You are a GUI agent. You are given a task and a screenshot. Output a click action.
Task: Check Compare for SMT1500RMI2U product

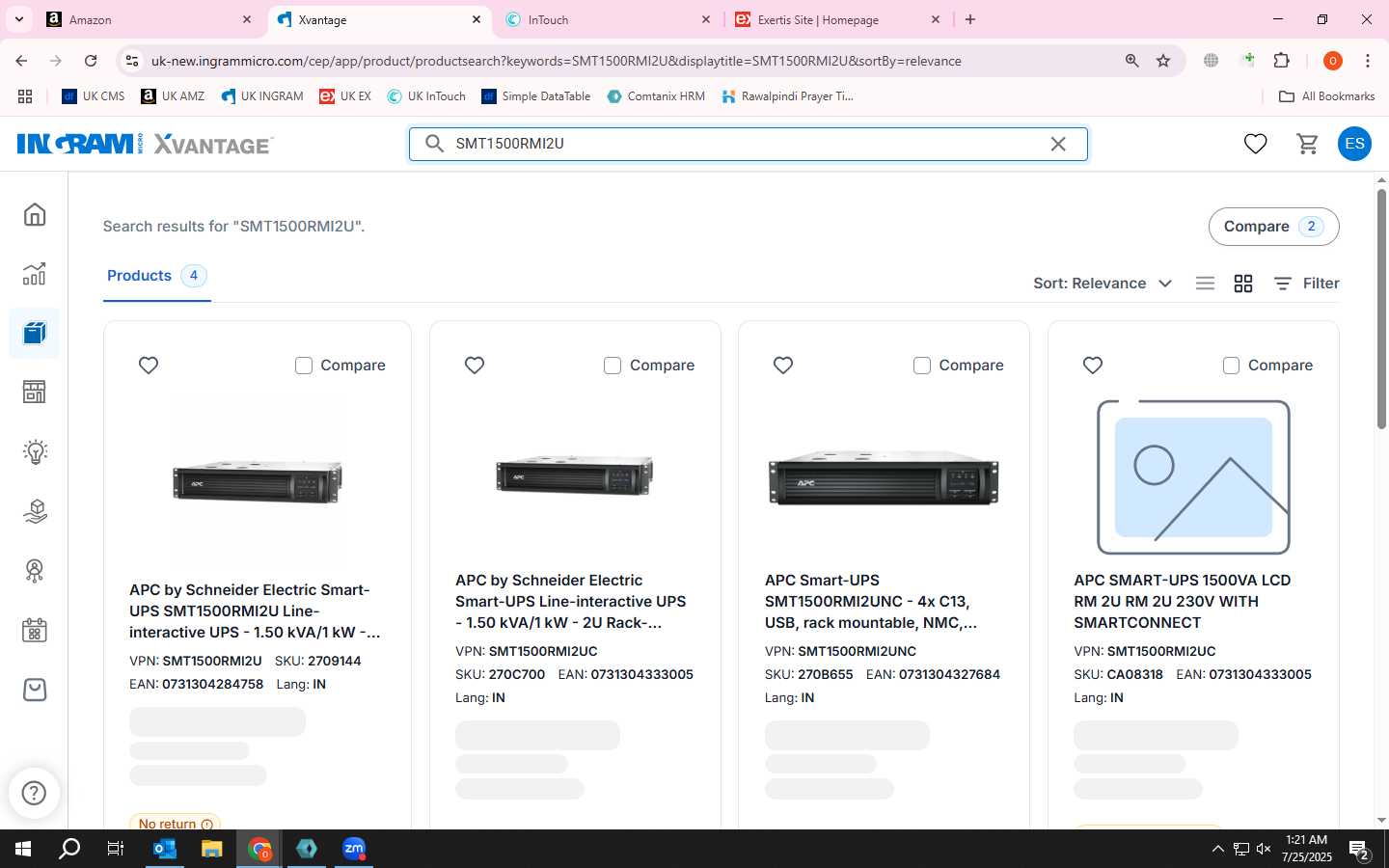pos(304,366)
